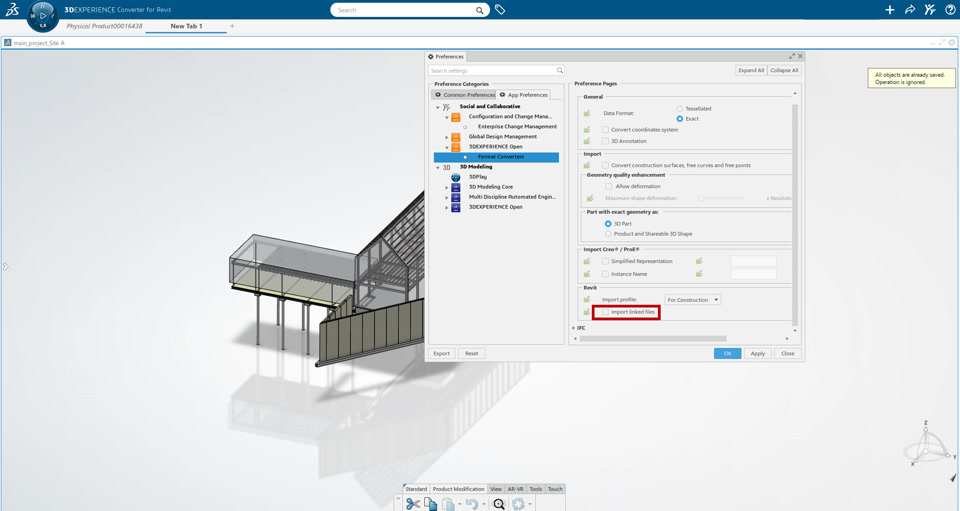Collapse the 3D Modeling tree node

pyautogui.click(x=438, y=167)
